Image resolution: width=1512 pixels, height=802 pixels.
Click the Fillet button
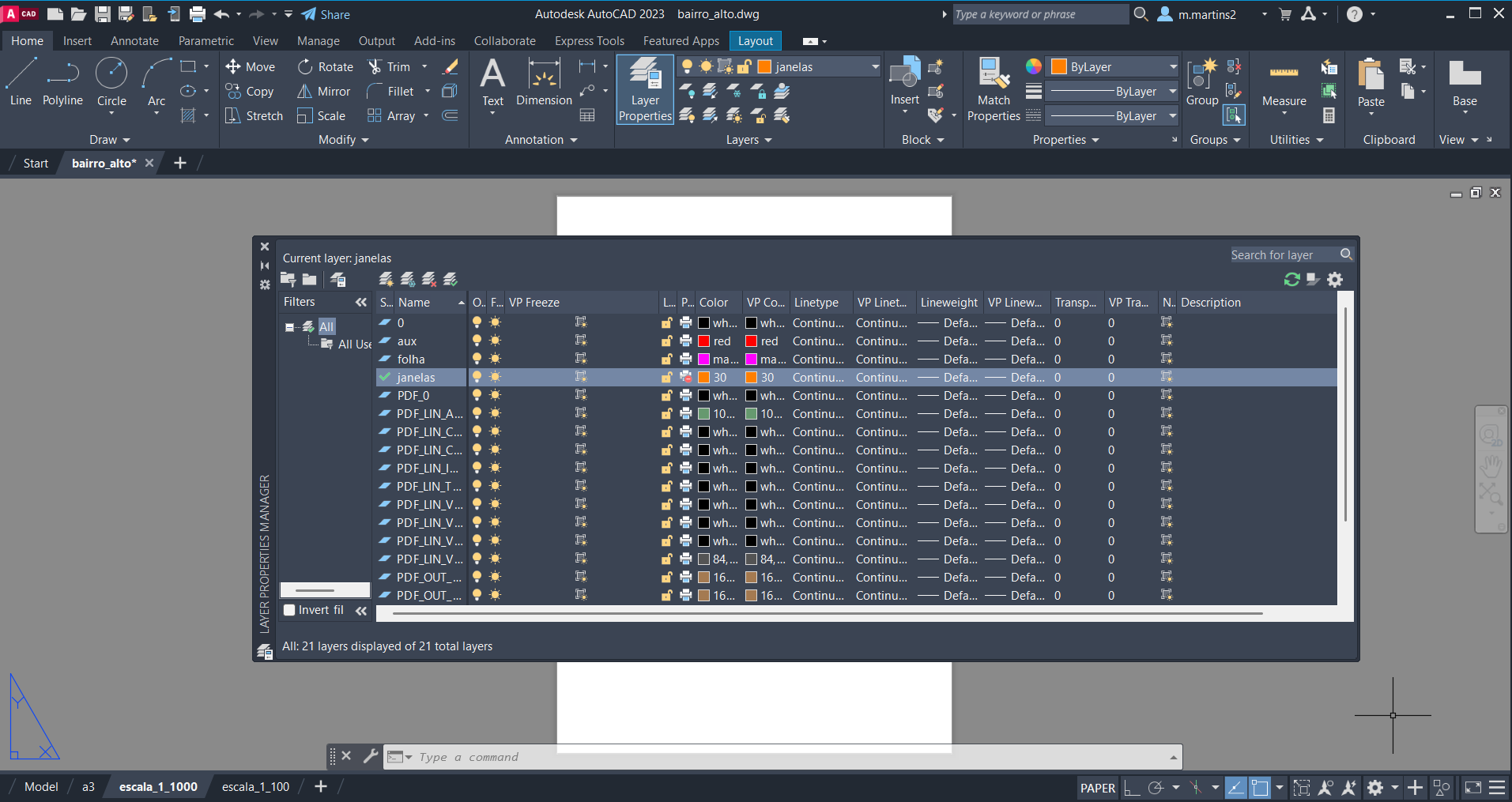[390, 92]
